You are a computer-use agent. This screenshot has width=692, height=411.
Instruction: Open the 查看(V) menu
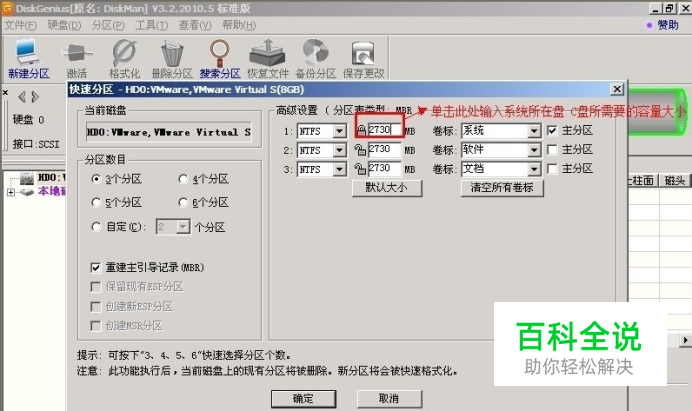(195, 25)
